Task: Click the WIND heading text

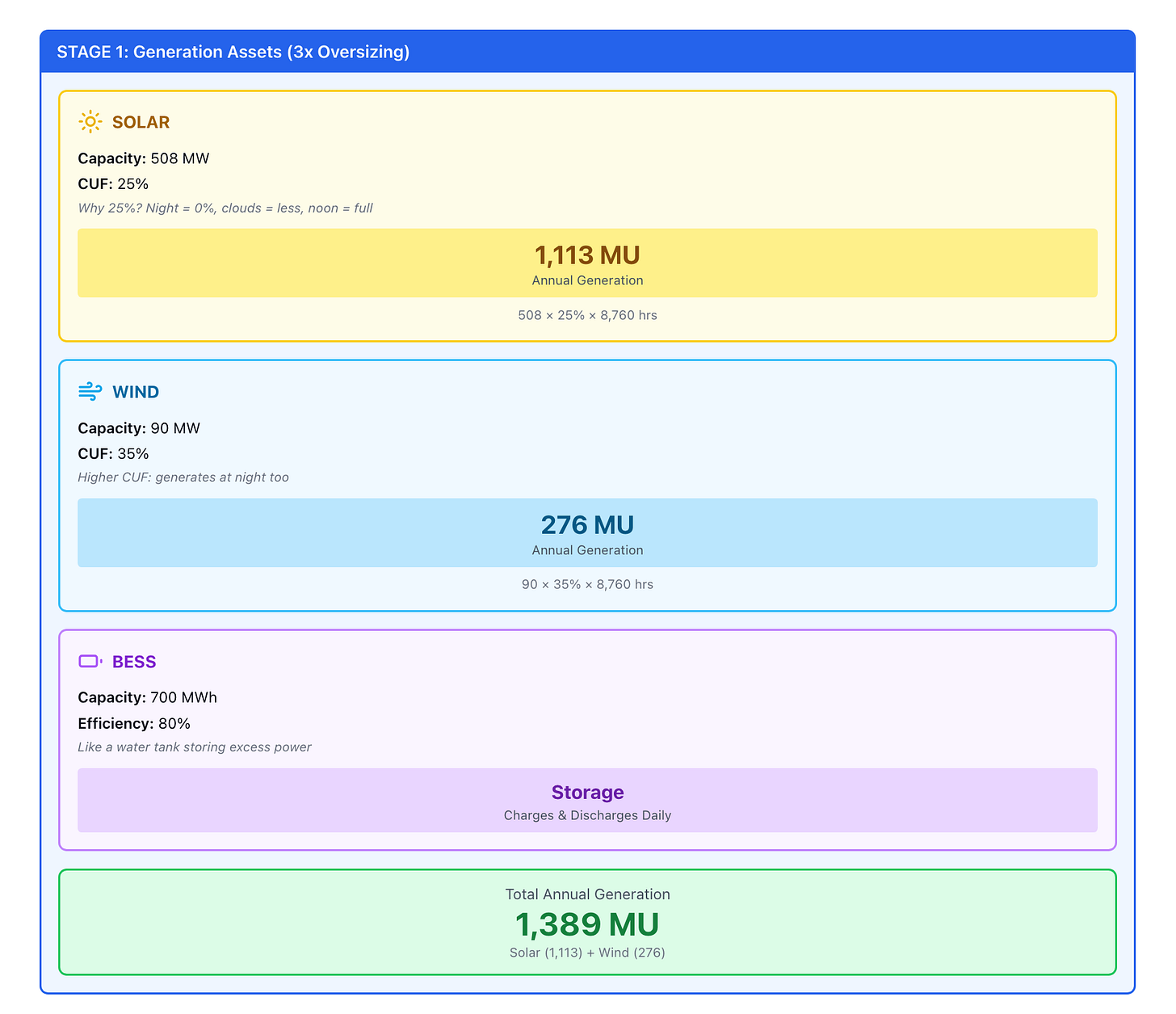Action: [136, 392]
